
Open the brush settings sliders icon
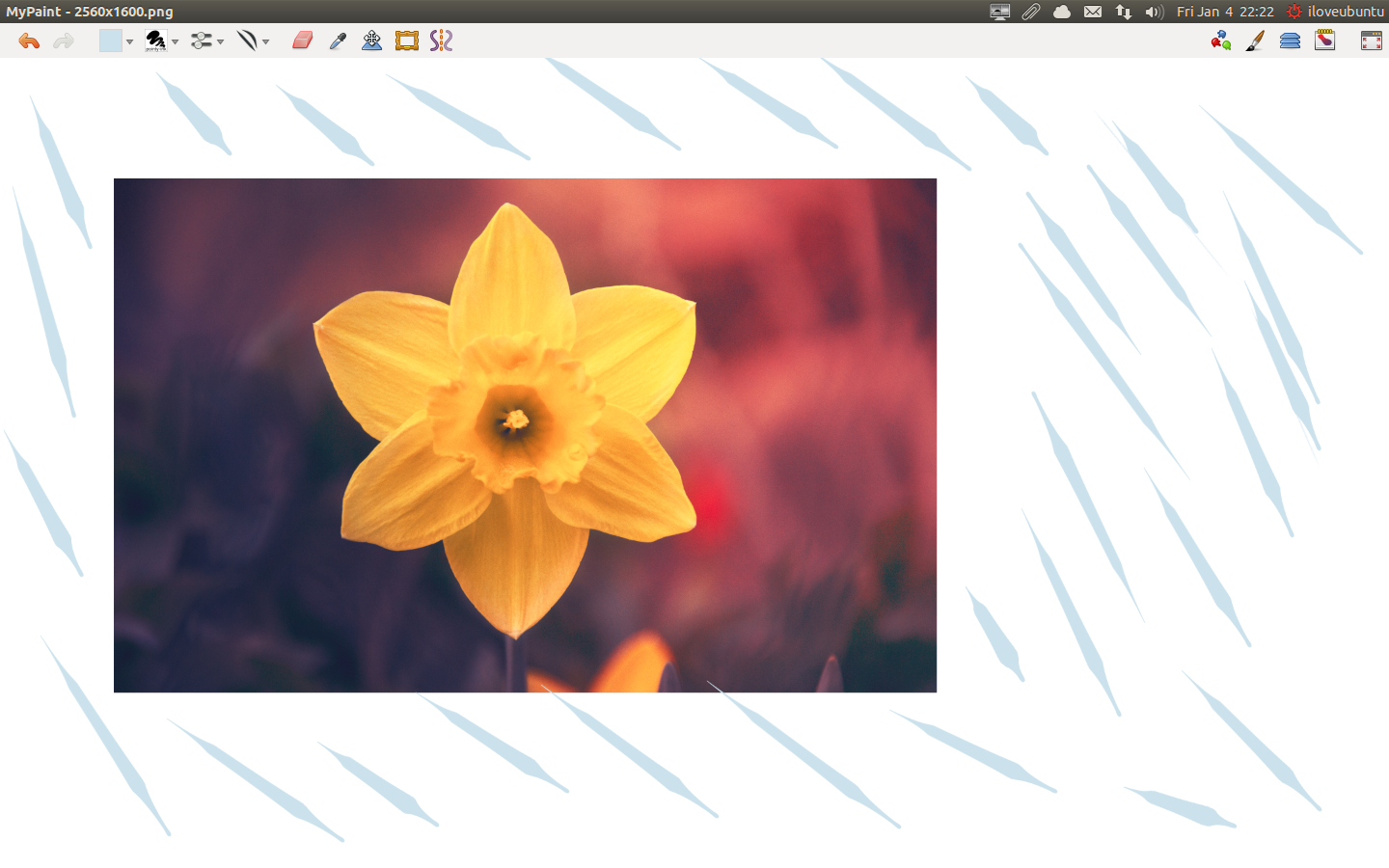coord(201,41)
